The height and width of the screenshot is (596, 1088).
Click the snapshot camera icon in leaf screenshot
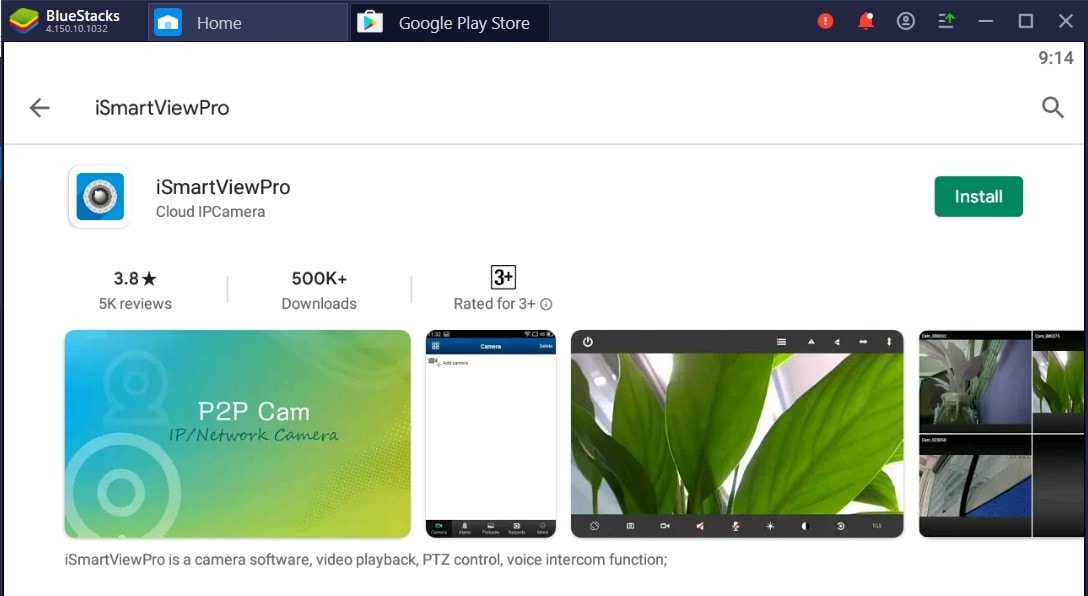(x=630, y=526)
